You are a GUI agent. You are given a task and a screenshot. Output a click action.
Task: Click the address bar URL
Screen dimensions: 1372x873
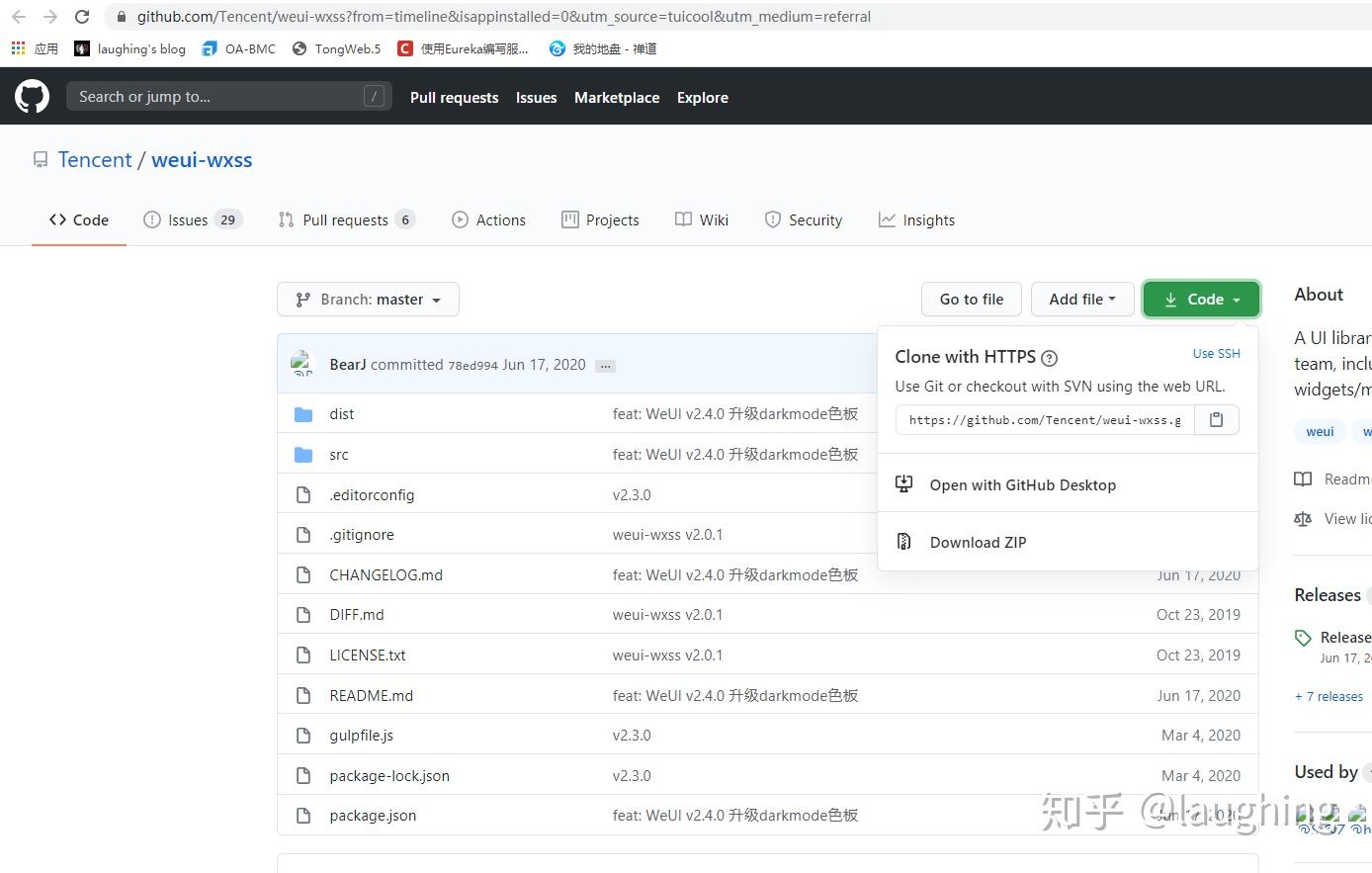point(504,17)
